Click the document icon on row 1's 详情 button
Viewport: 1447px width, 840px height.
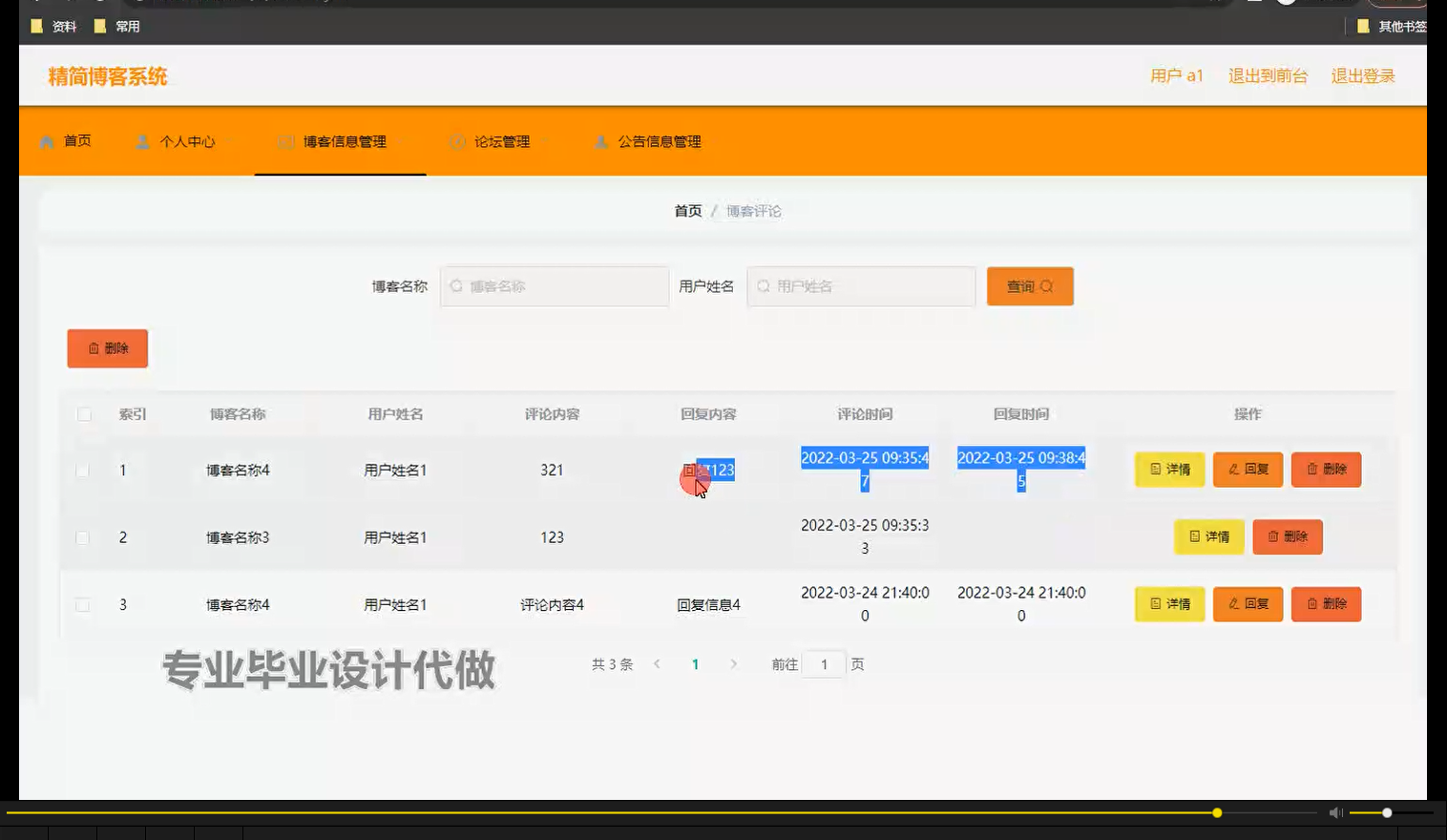pos(1155,470)
